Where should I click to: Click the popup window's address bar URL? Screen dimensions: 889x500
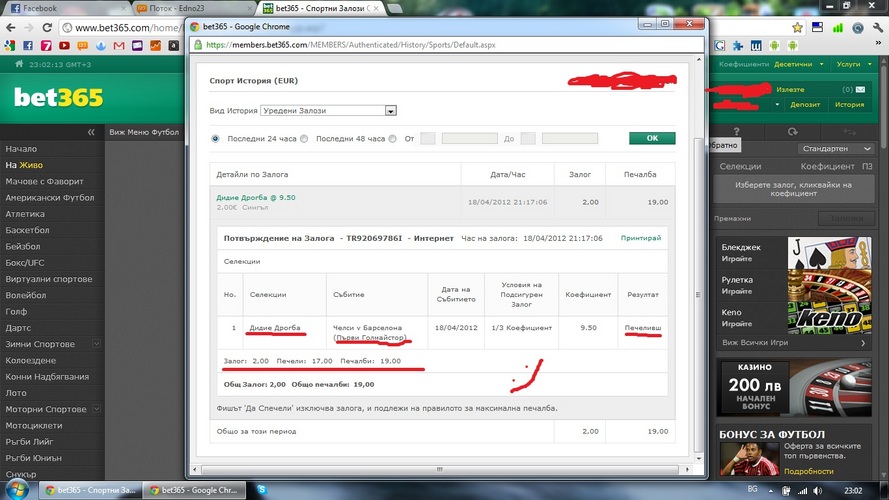[350, 45]
